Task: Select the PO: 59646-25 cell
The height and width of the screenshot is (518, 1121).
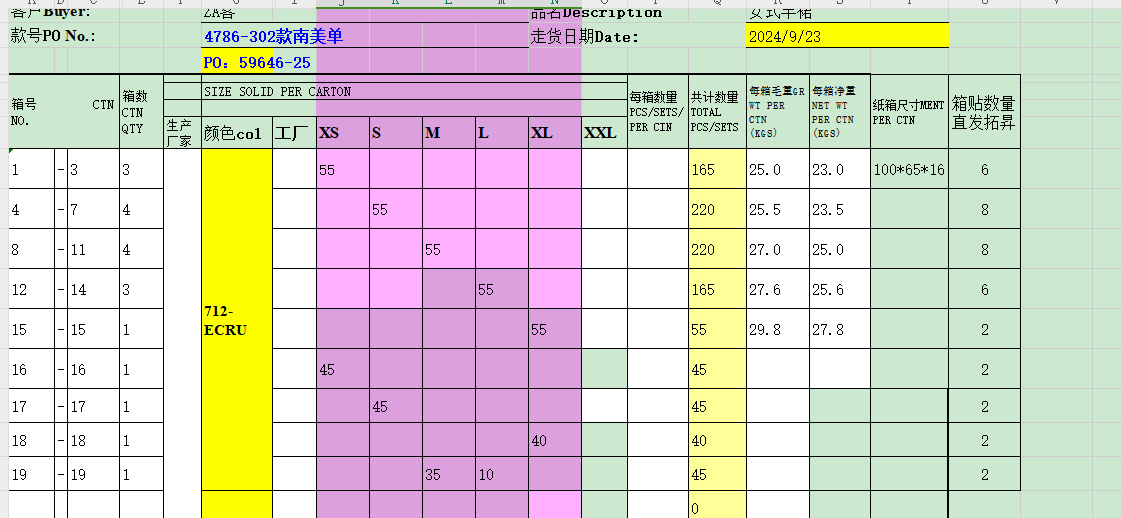Action: 257,63
